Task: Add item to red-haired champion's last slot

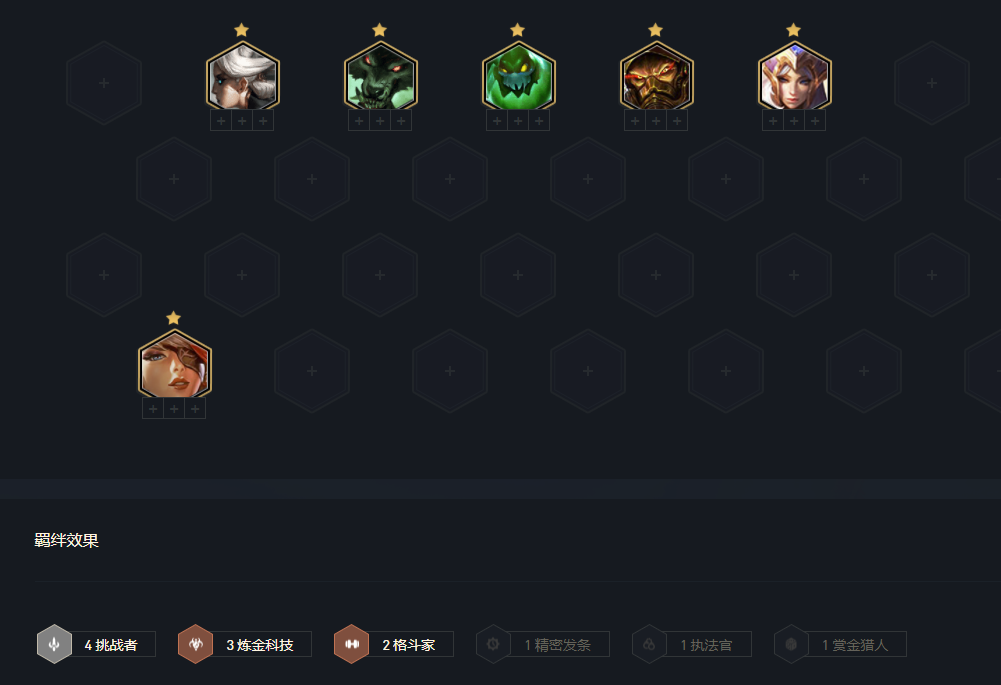Action: click(x=195, y=409)
